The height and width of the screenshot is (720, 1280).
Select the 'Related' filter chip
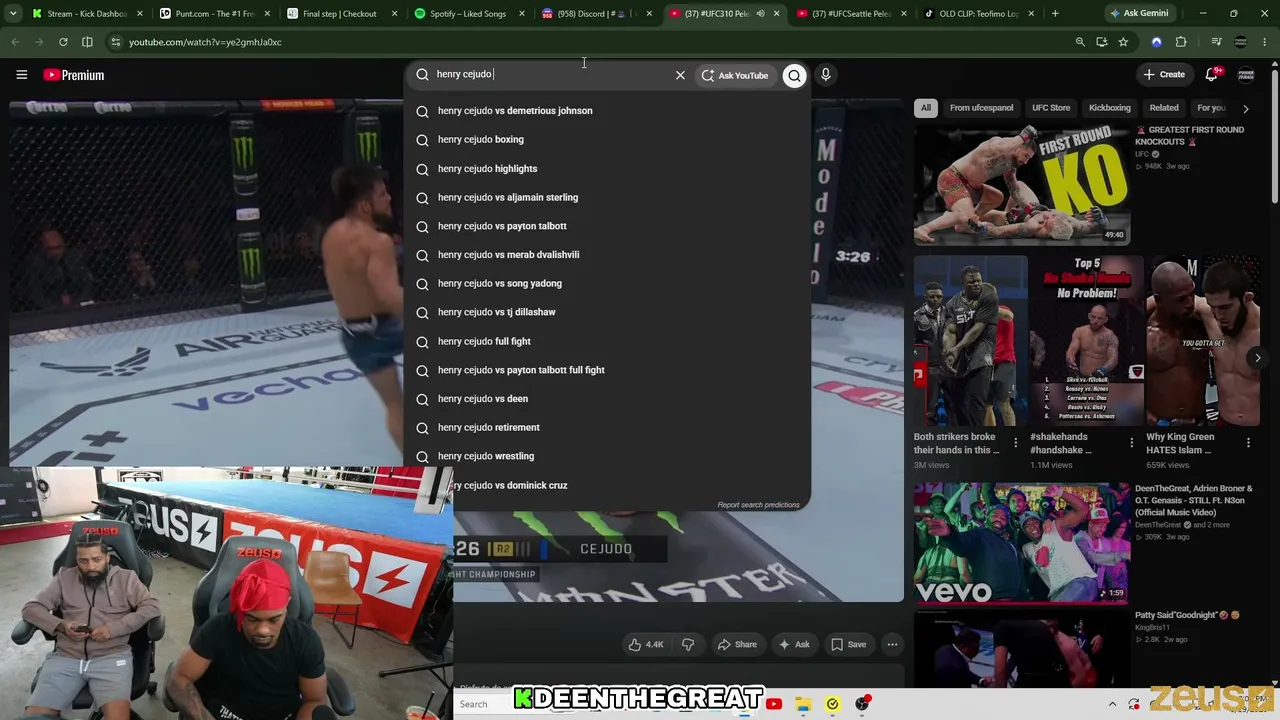tap(1164, 108)
